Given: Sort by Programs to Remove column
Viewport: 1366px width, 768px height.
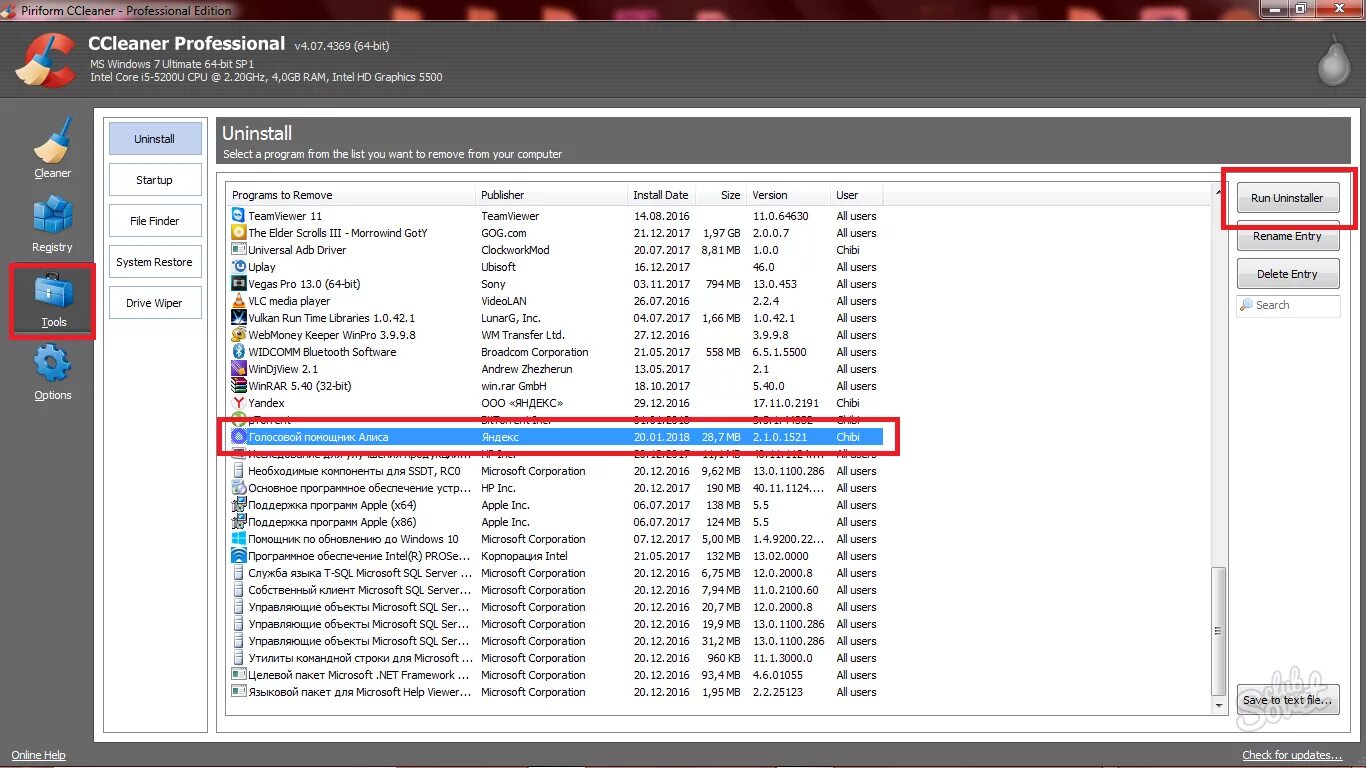Looking at the screenshot, I should tap(351, 195).
